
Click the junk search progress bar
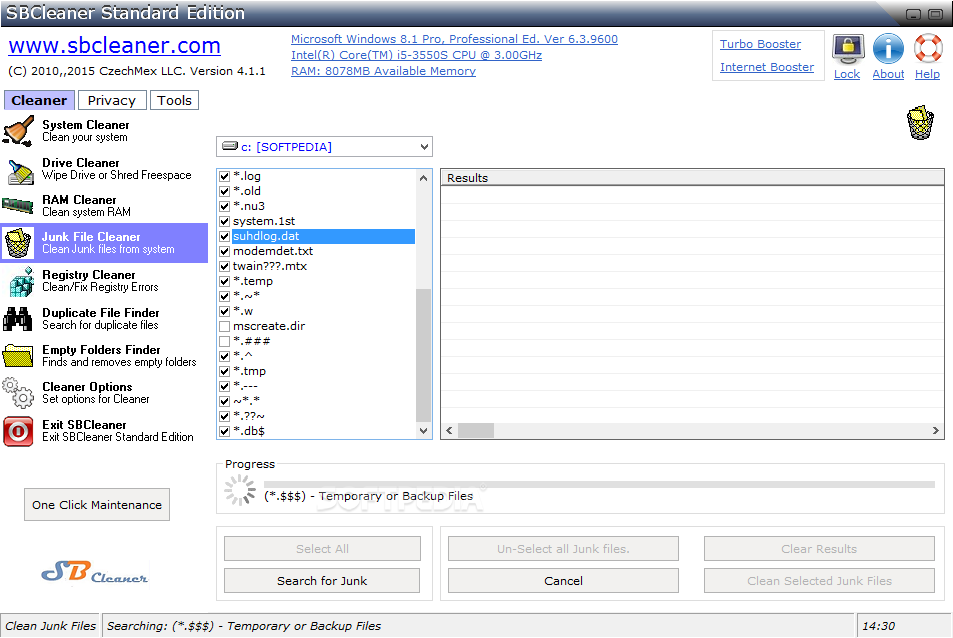pos(599,484)
